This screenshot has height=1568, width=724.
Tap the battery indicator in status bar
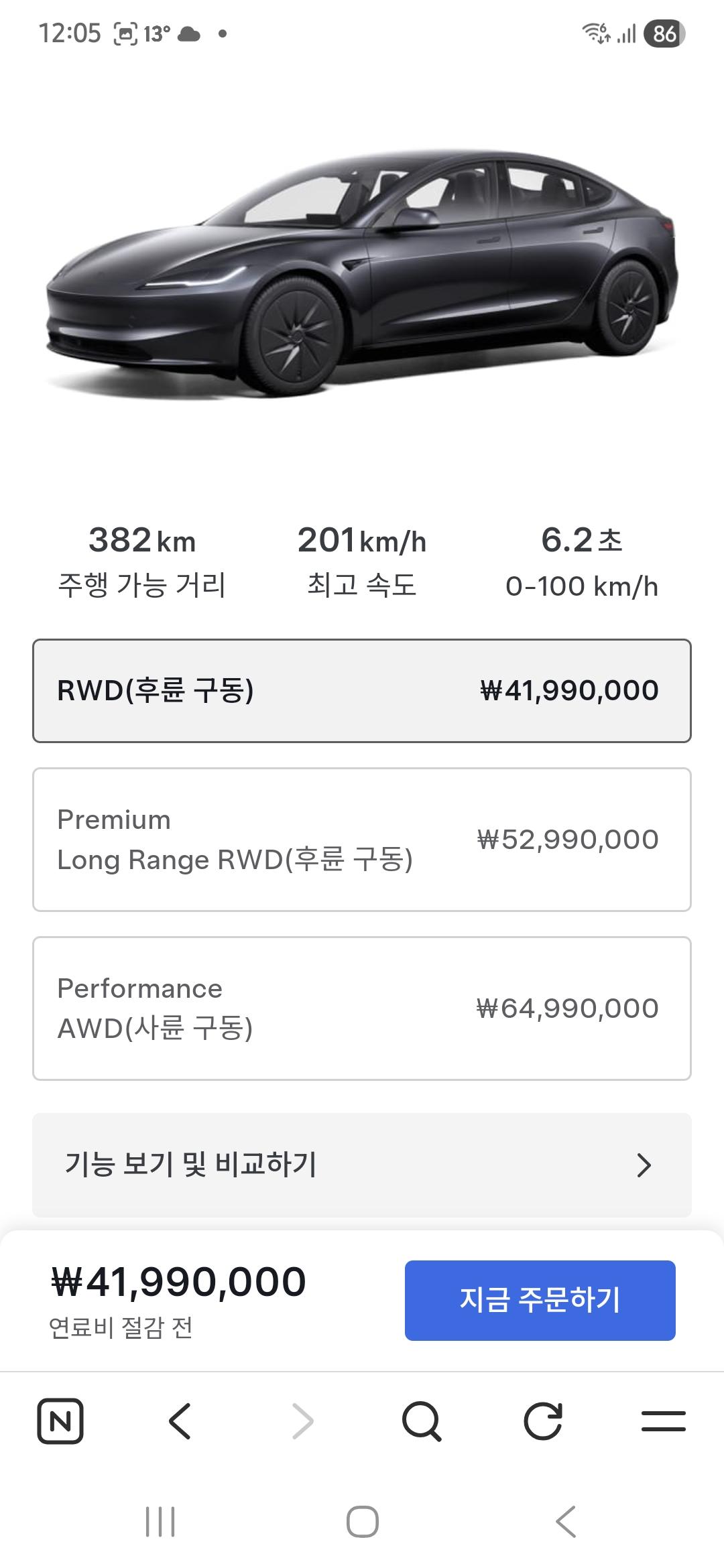click(x=664, y=34)
